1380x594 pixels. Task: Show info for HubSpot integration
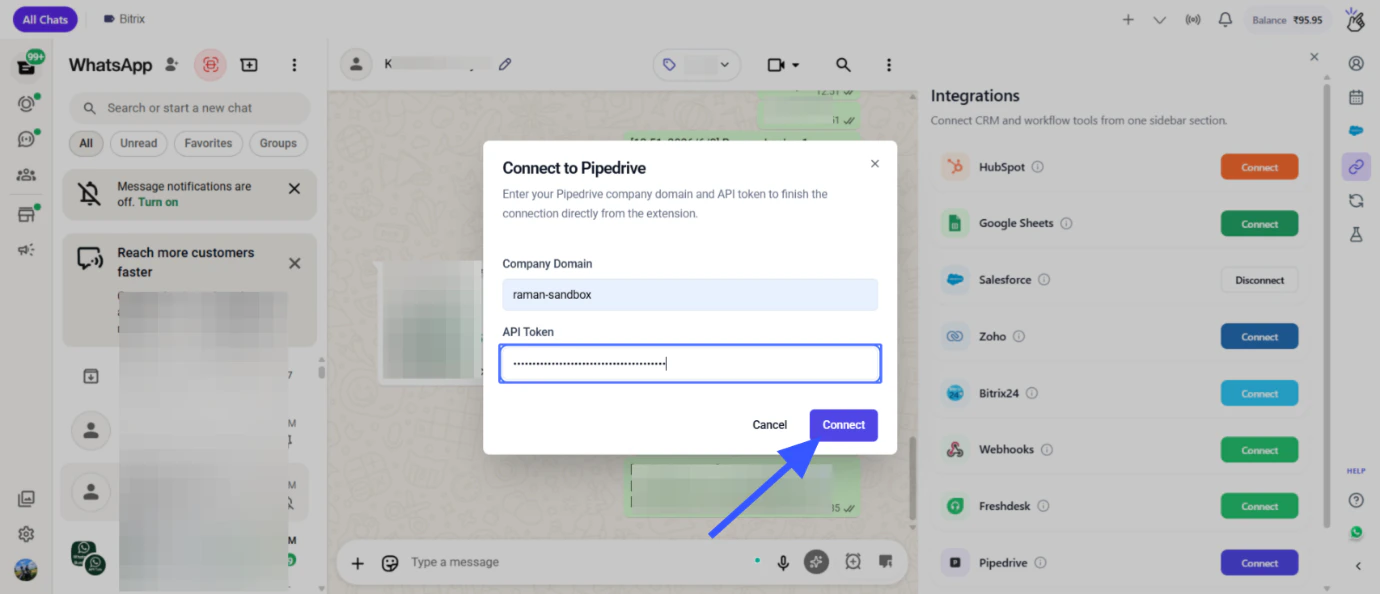pos(1037,167)
